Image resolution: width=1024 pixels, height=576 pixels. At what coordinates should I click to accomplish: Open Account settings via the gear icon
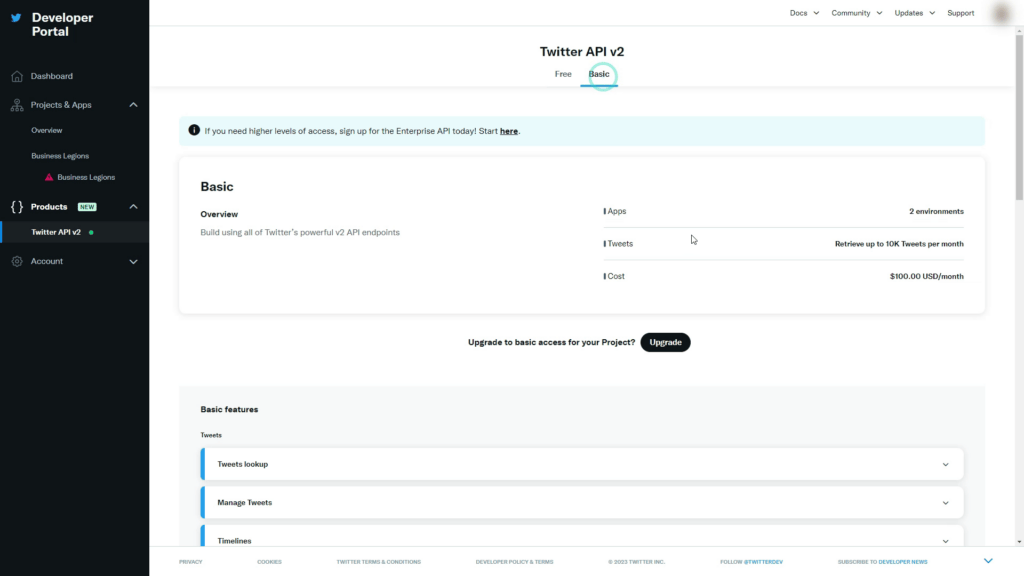16,261
